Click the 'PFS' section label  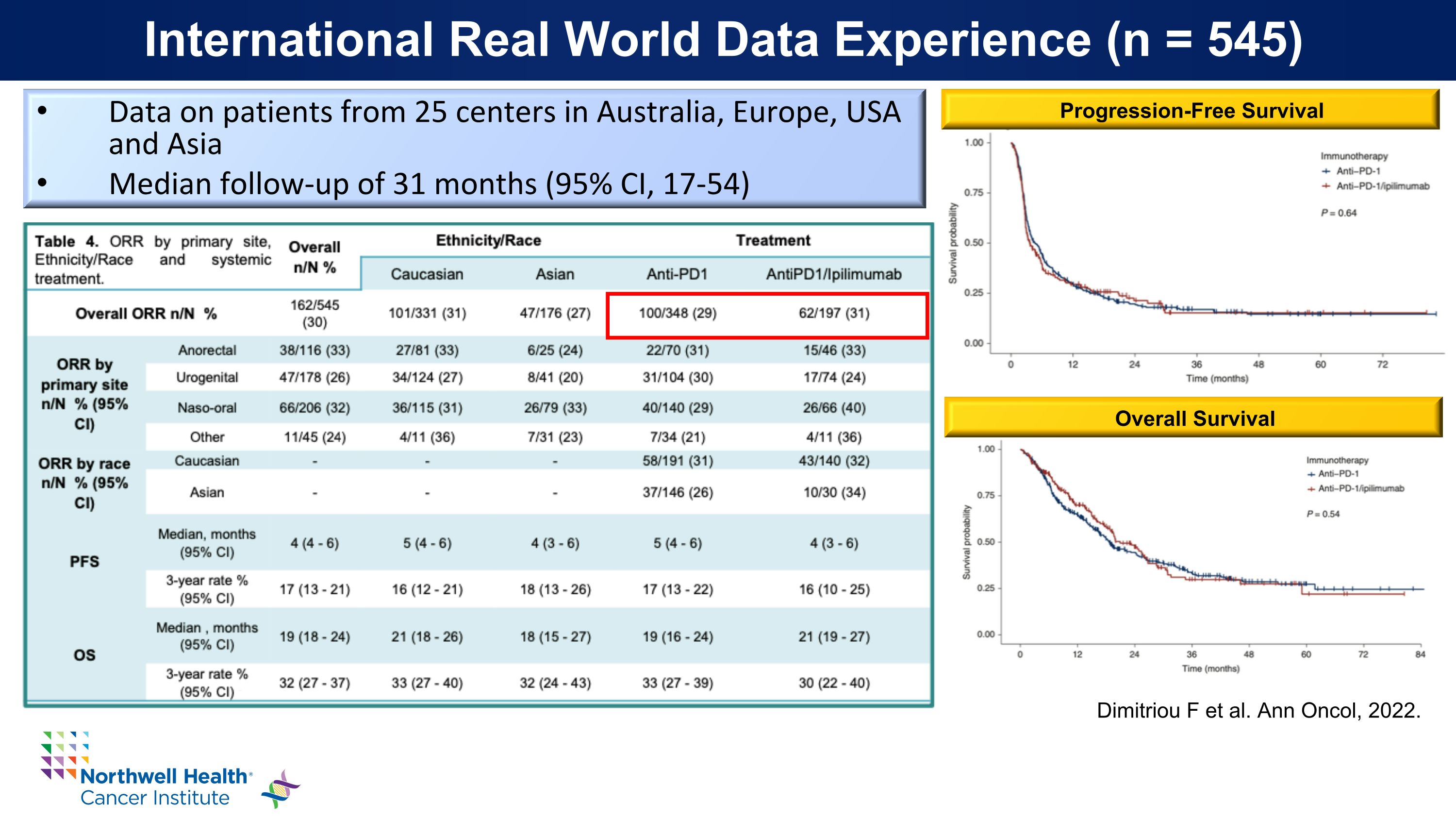click(x=84, y=562)
